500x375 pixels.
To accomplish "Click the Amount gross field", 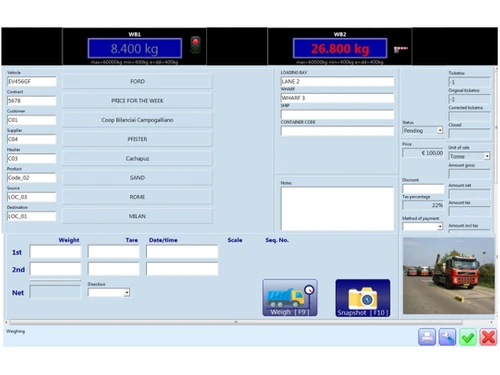I will (x=469, y=174).
